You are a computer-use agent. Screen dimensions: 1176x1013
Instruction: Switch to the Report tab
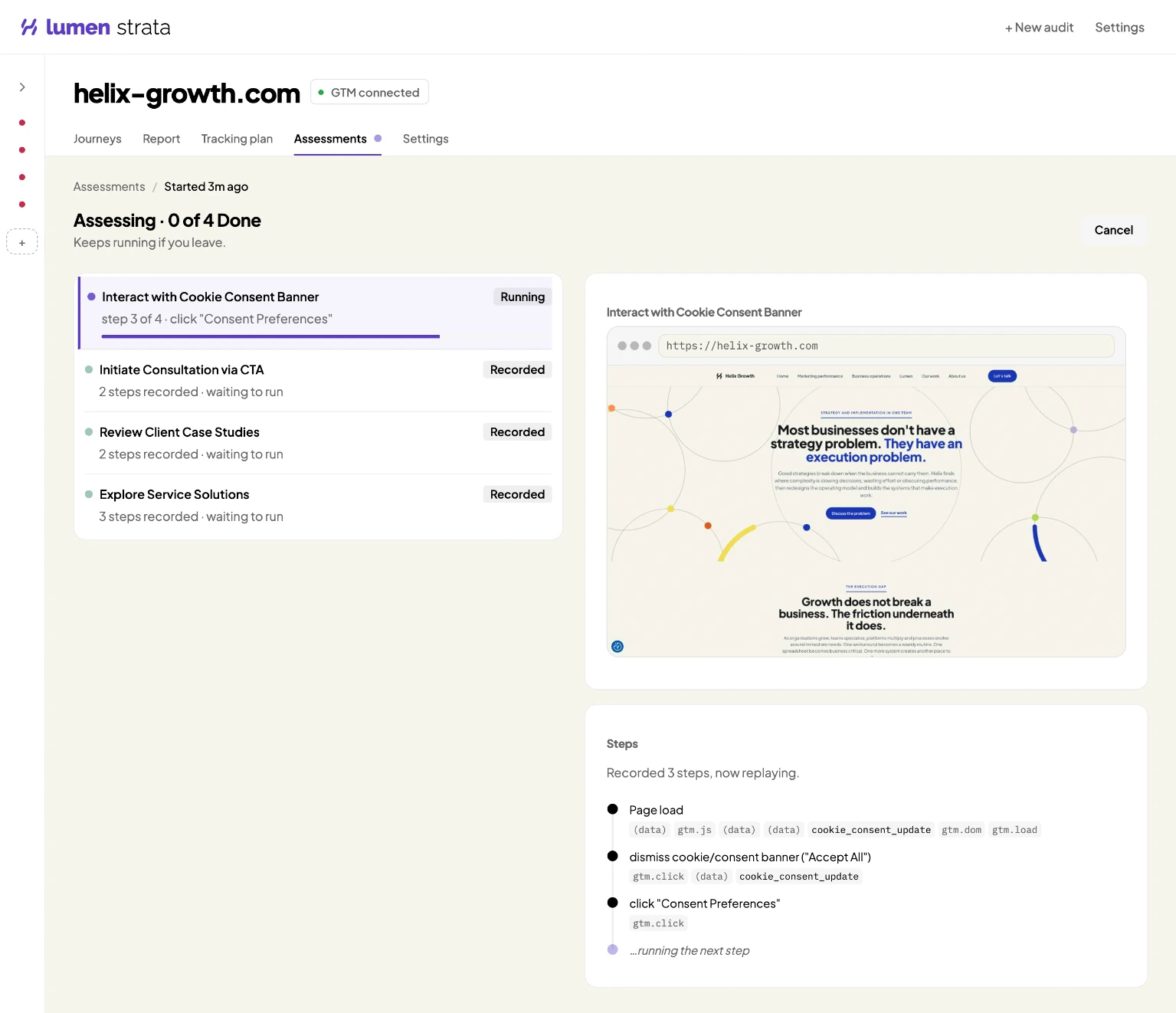pos(162,139)
